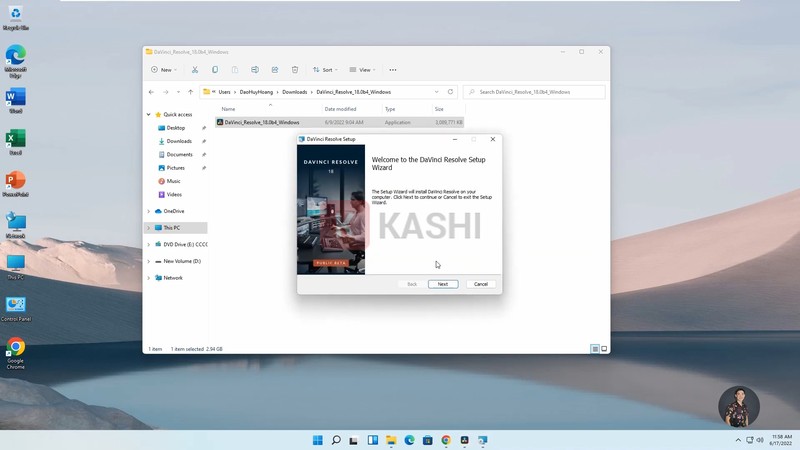Expand the OneDrive tree node
The height and width of the screenshot is (450, 800).
[149, 211]
